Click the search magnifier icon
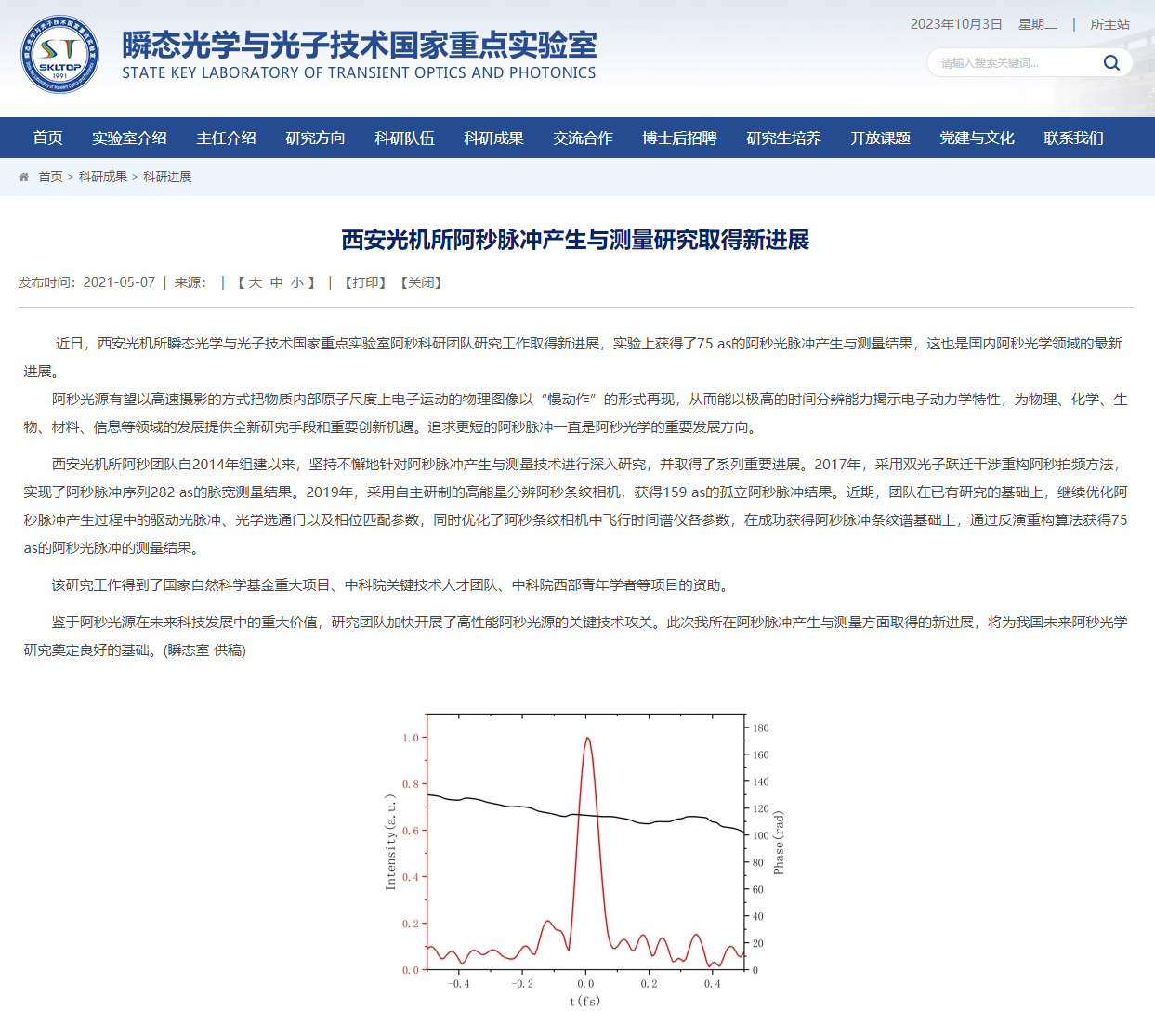 [1111, 62]
